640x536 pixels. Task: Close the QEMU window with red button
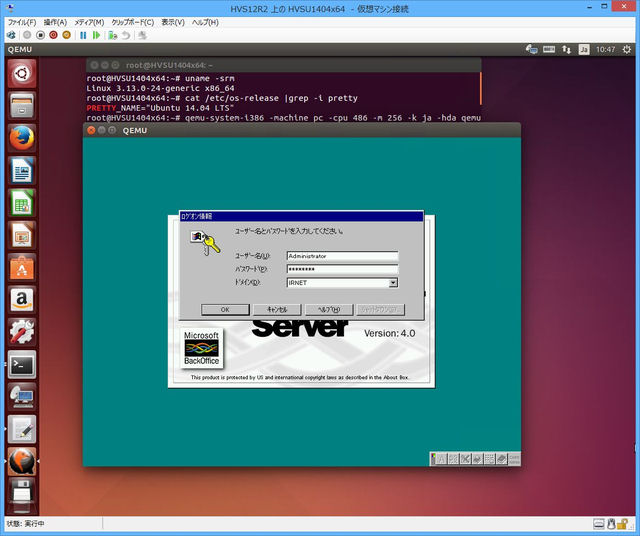pyautogui.click(x=91, y=130)
